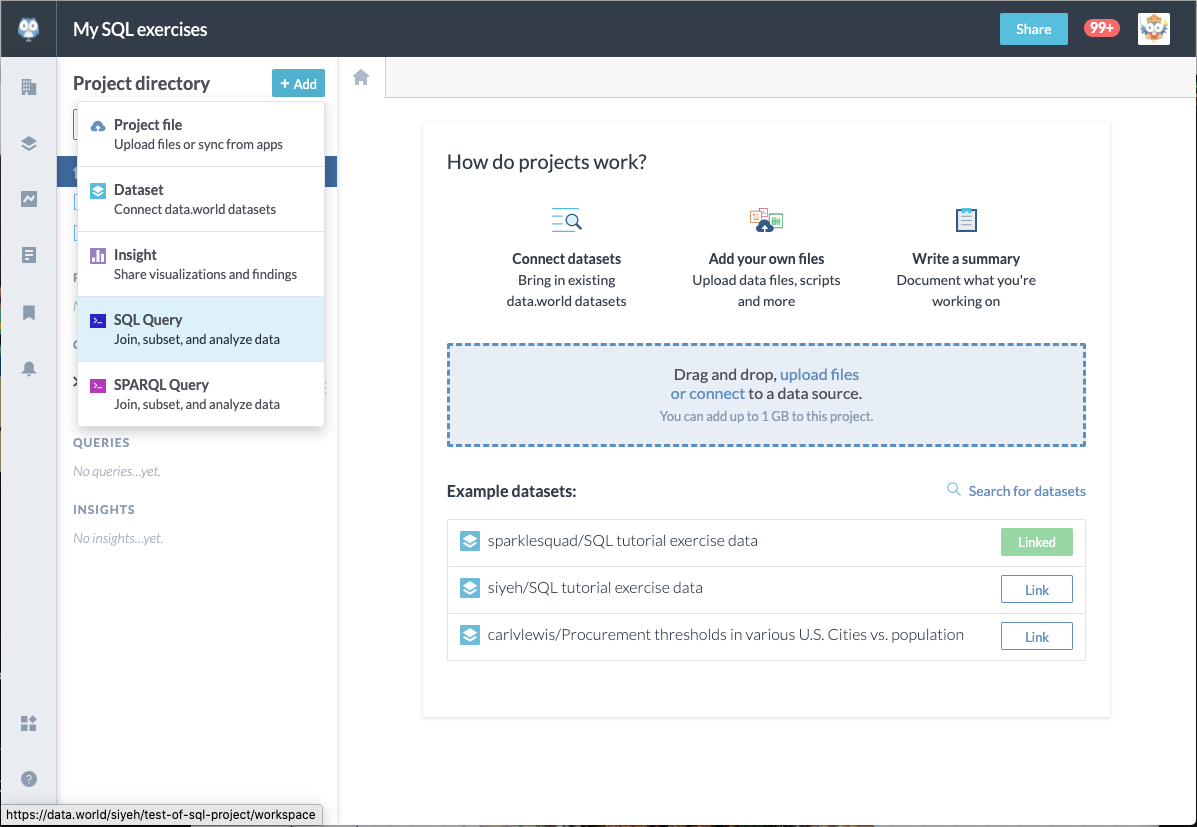
Task: Click the Write a summary heading
Action: [x=966, y=259]
